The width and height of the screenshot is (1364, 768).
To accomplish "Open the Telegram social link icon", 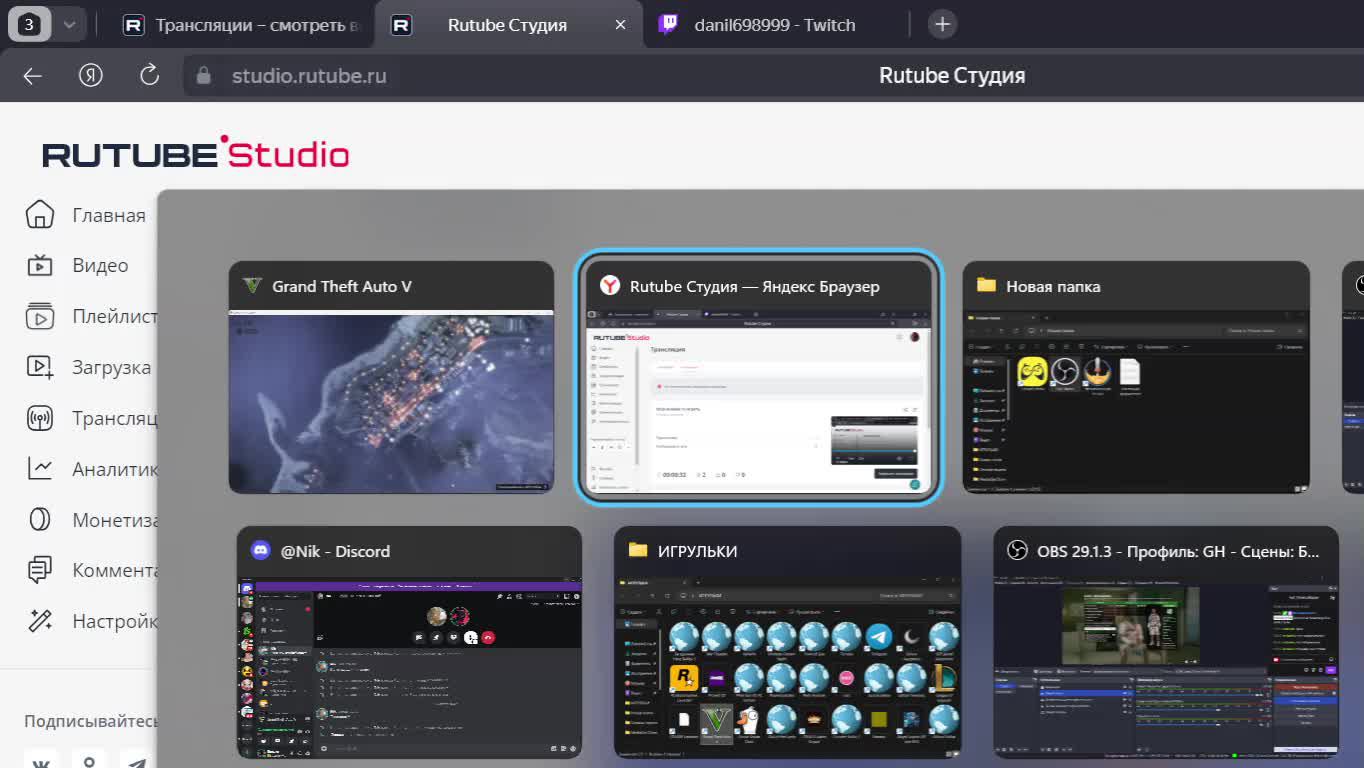I will point(137,762).
